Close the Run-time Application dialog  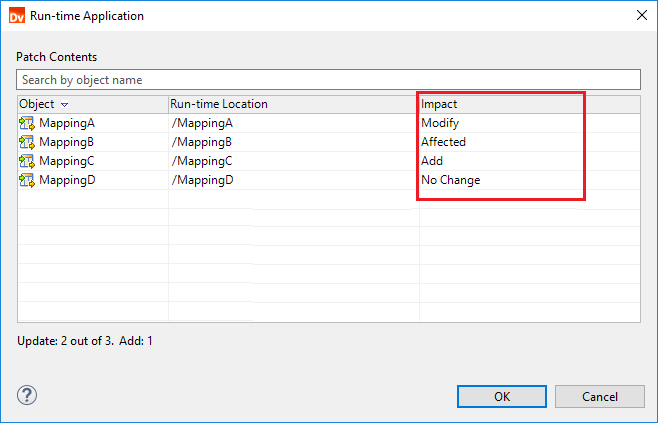(x=639, y=16)
